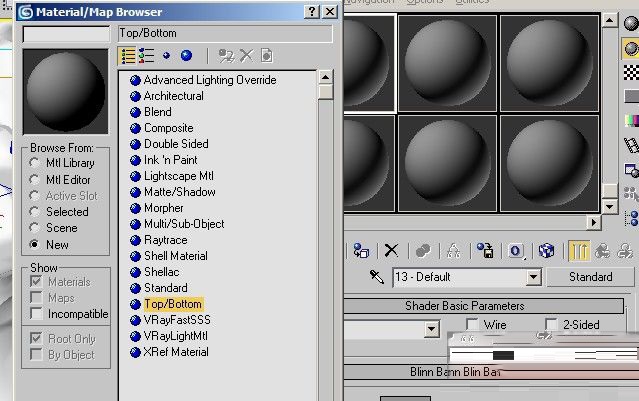
Task: Click empty search field above preview
Action: click(x=66, y=34)
